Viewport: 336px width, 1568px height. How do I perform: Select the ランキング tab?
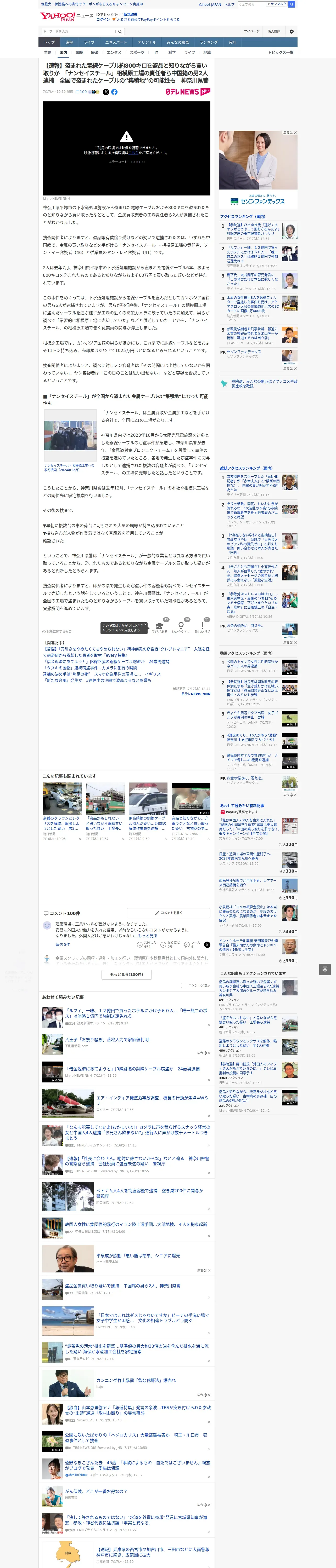(x=209, y=43)
